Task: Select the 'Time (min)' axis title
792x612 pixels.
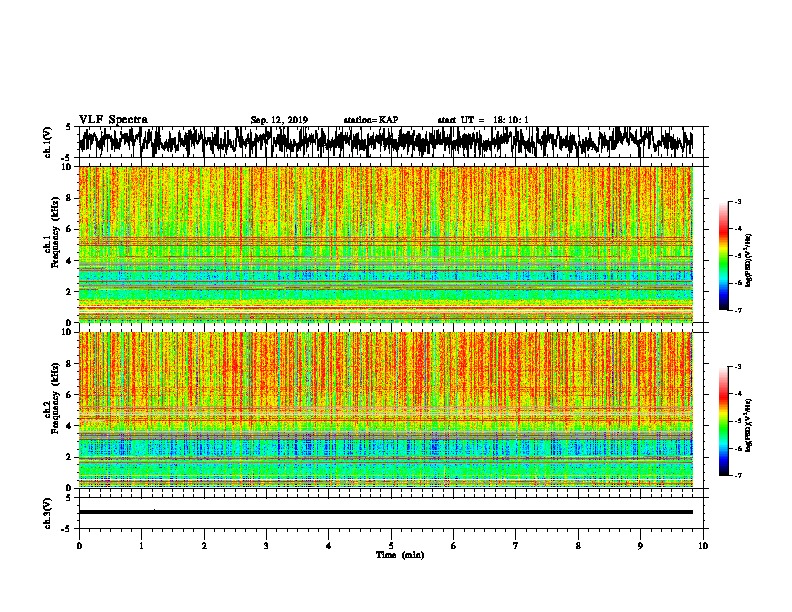Action: (x=400, y=555)
